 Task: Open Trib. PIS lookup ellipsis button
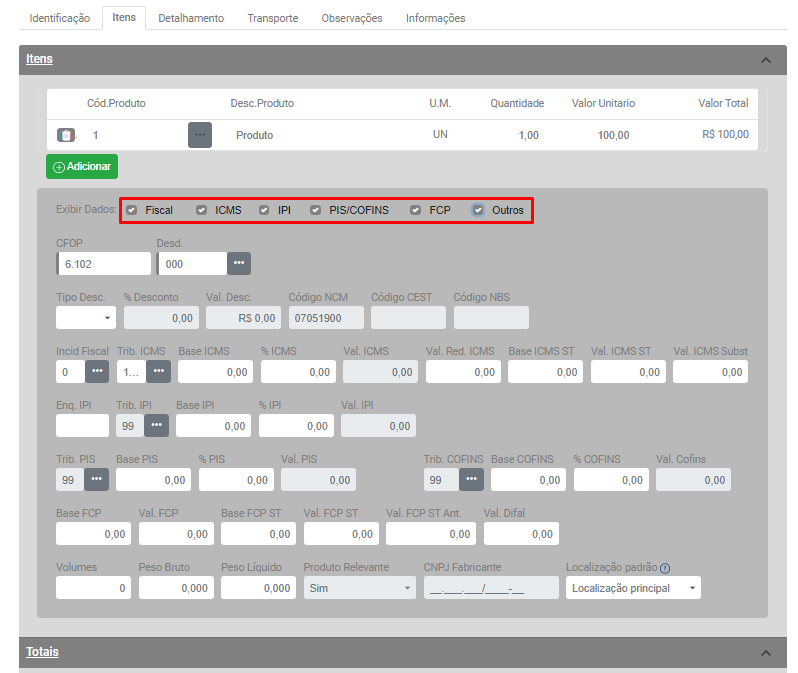97,479
